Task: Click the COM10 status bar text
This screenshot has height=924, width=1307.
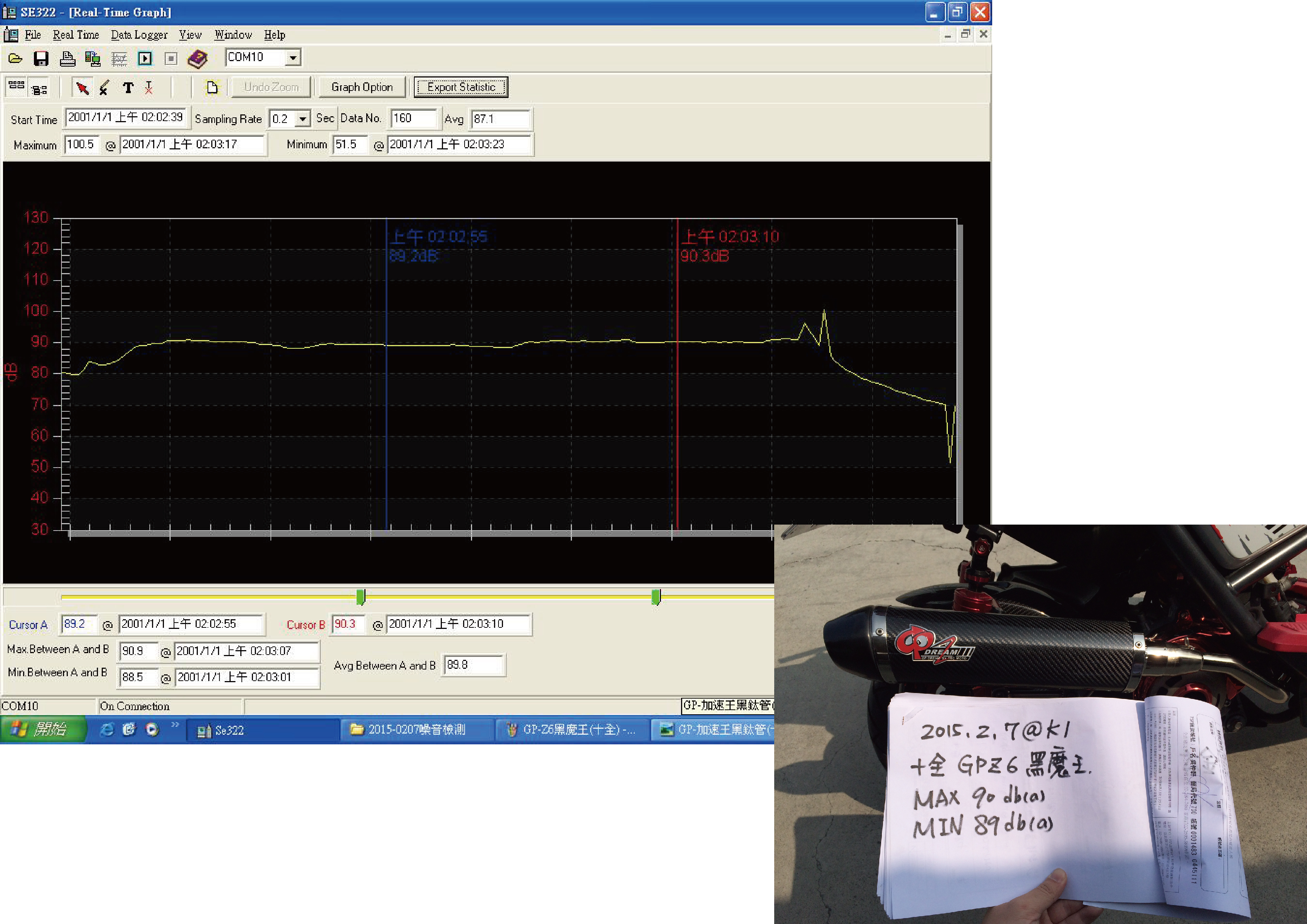Action: point(20,706)
